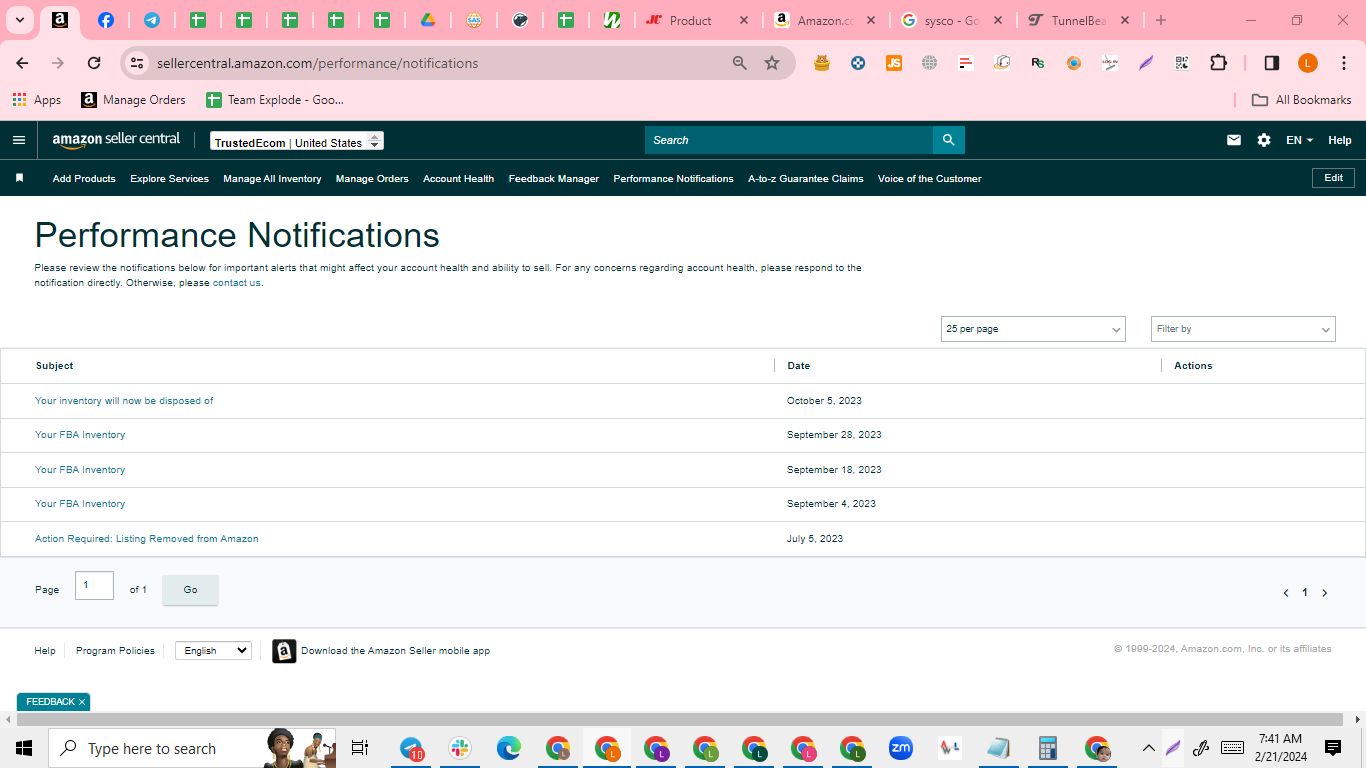Open Add Products in the navigation bar
The height and width of the screenshot is (768, 1366).
(x=84, y=179)
